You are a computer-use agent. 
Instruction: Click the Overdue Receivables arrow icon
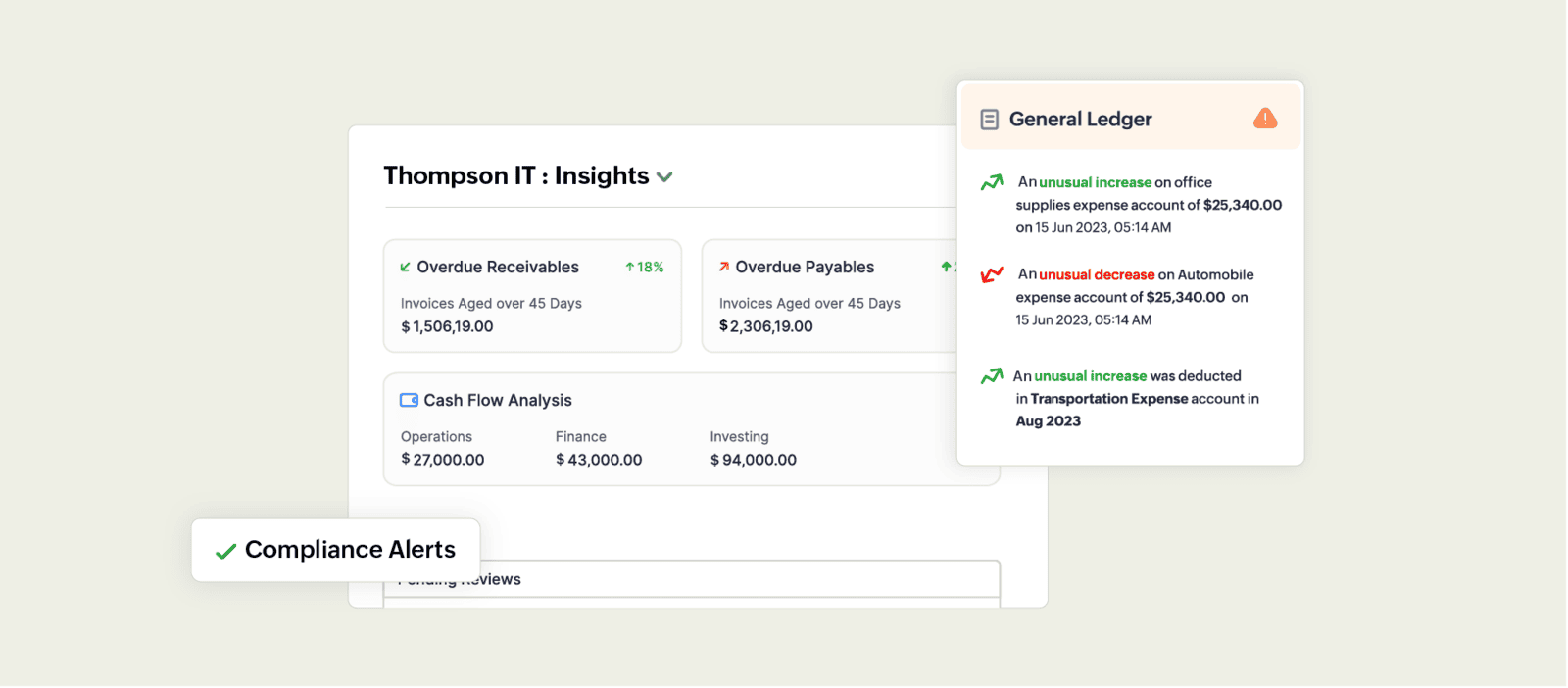click(x=405, y=267)
